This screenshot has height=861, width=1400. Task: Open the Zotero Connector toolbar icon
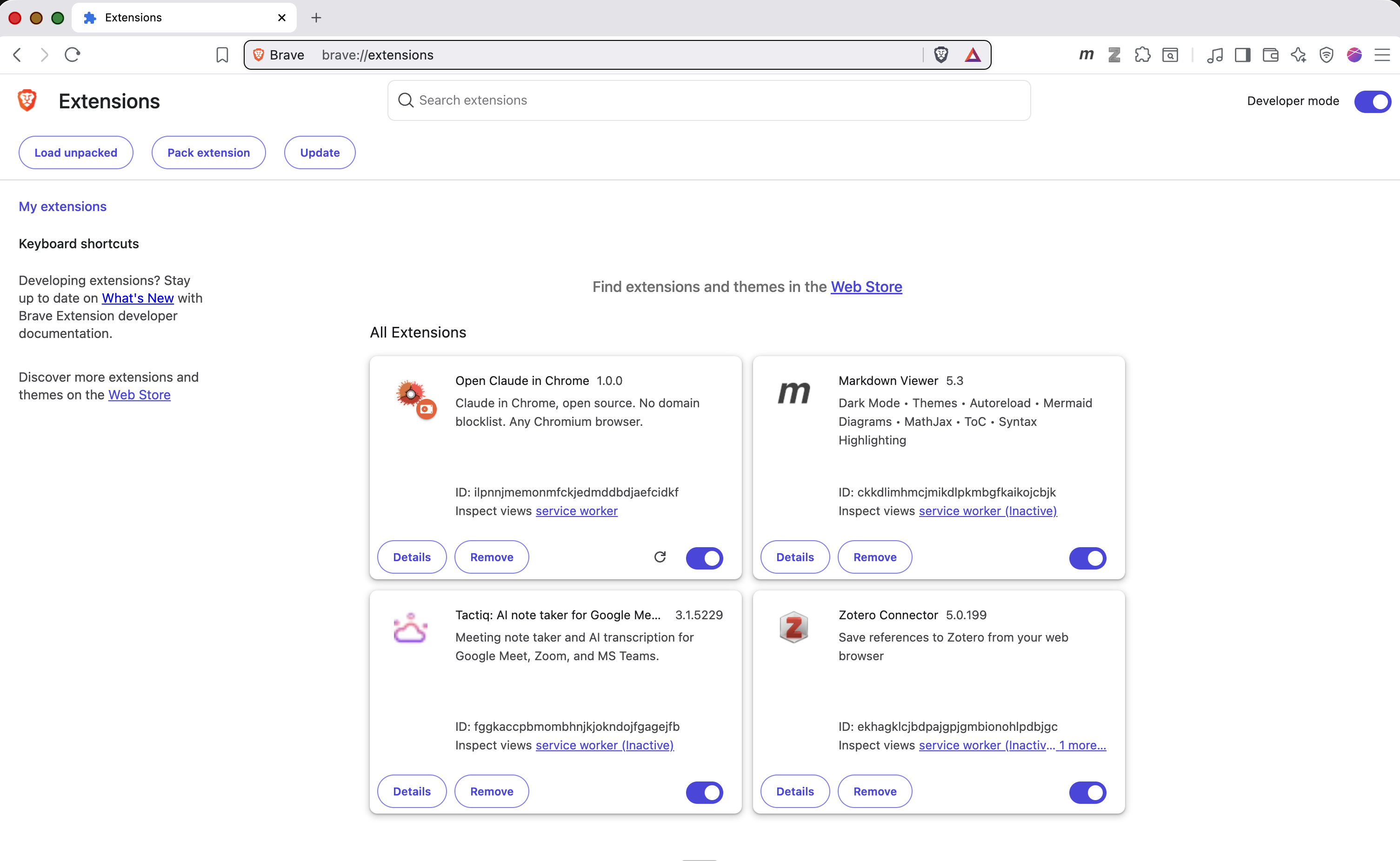tap(1114, 55)
